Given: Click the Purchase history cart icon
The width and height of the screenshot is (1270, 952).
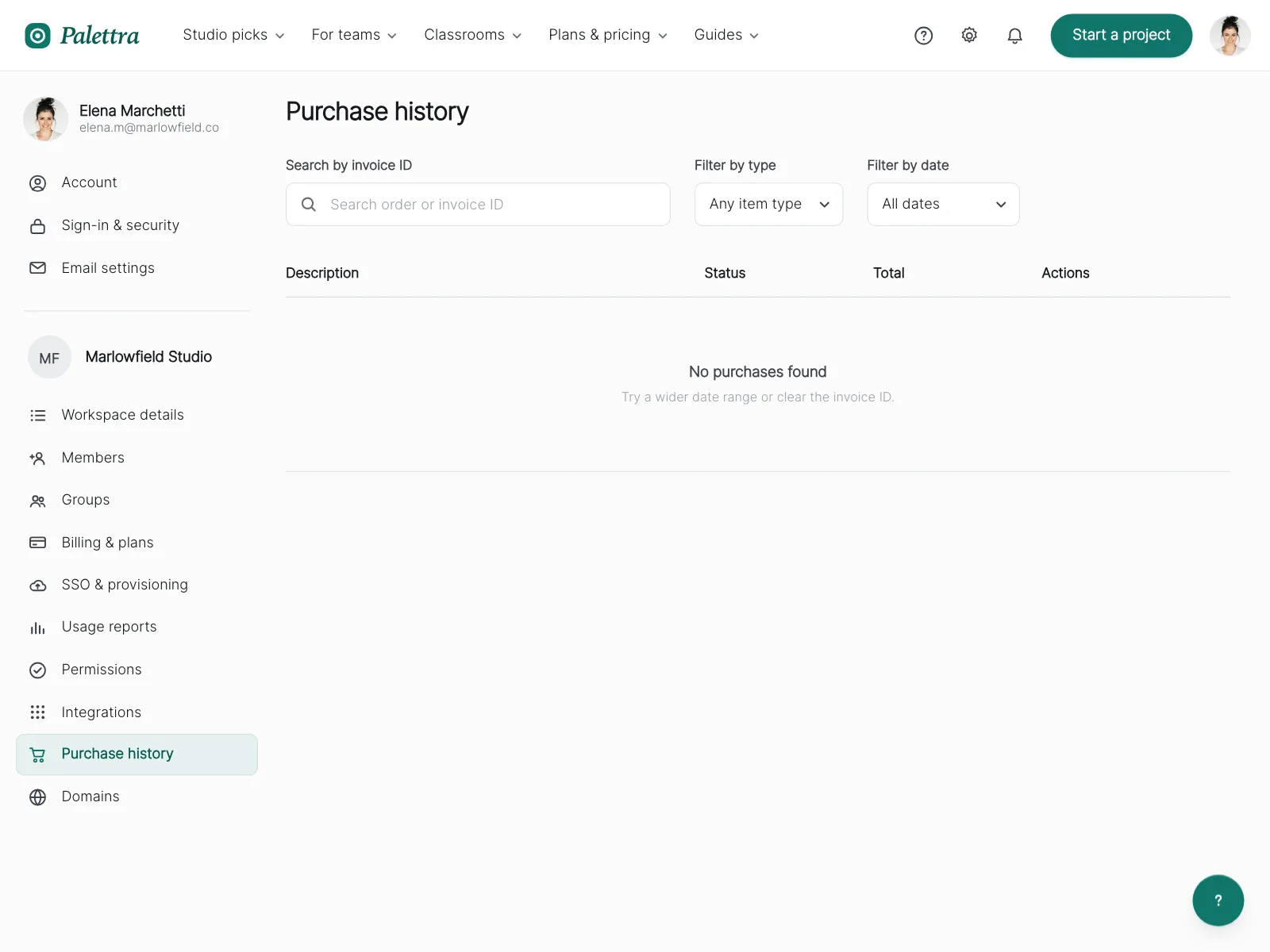Looking at the screenshot, I should click(37, 754).
